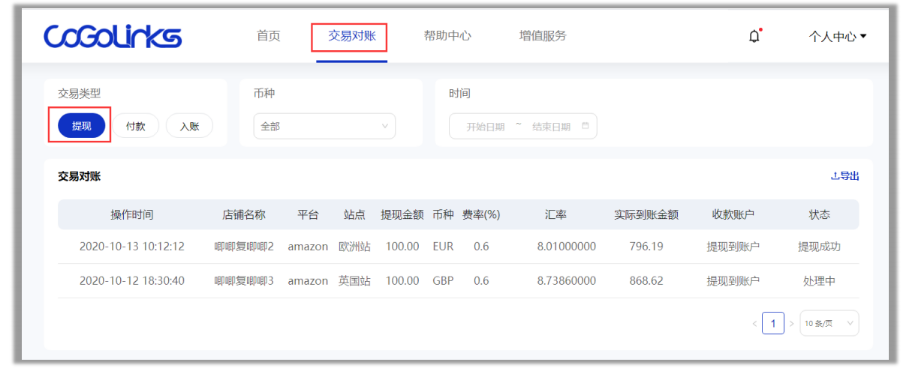Viewport: 903px width, 375px height.
Task: Click the 费率(%) column header
Action: pos(481,215)
